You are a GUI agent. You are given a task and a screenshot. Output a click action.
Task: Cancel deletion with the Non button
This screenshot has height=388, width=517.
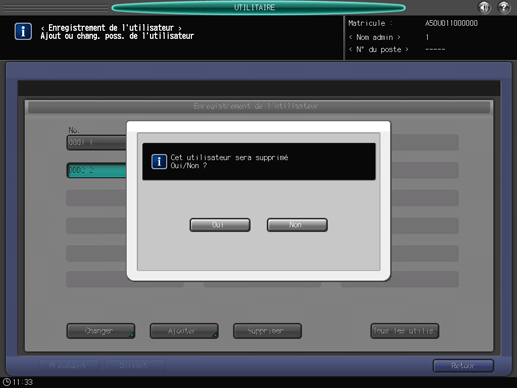297,225
